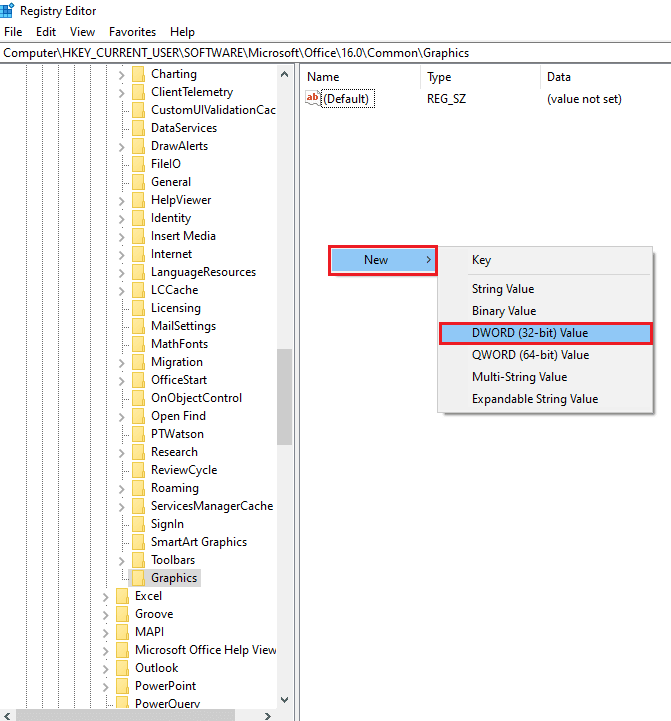Click the Toolbars folder icon
Screen dimensions: 671x721
[x=138, y=560]
